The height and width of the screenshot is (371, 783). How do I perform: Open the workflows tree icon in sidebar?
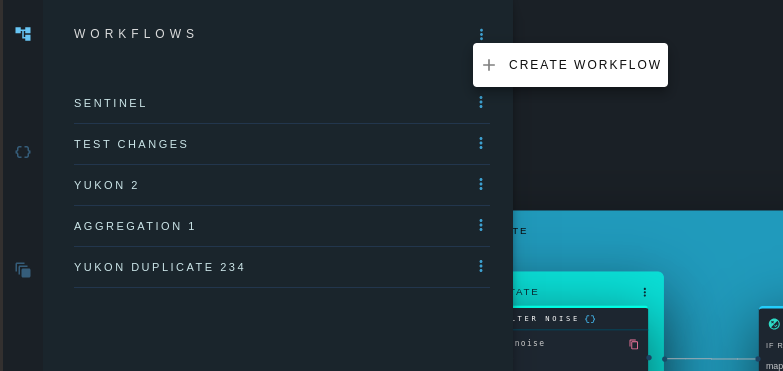coord(23,34)
